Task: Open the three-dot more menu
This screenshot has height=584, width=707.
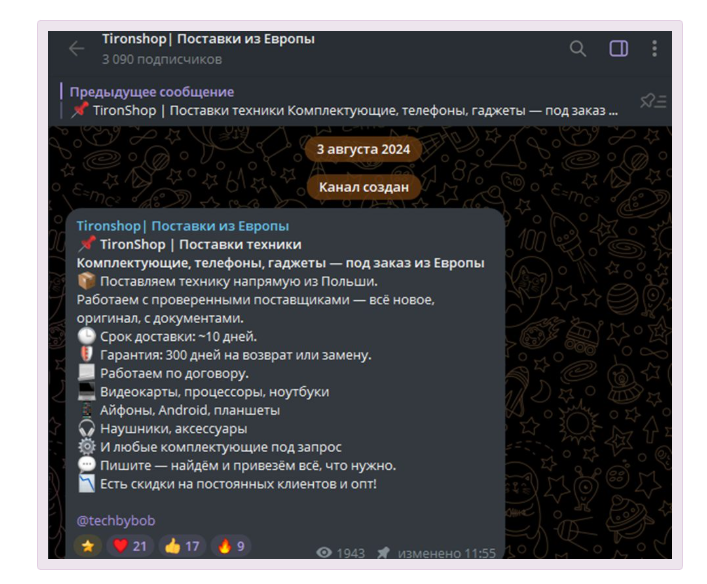Action: pyautogui.click(x=654, y=48)
